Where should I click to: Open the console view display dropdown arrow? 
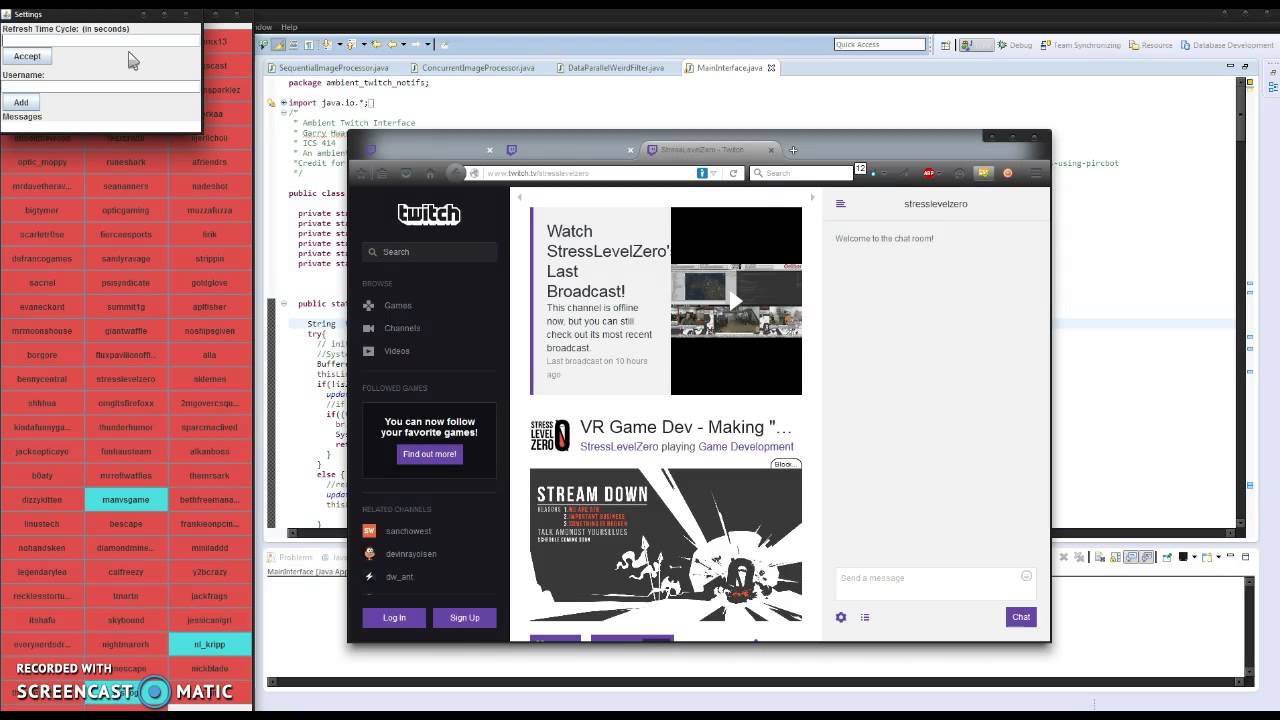[x=1195, y=557]
